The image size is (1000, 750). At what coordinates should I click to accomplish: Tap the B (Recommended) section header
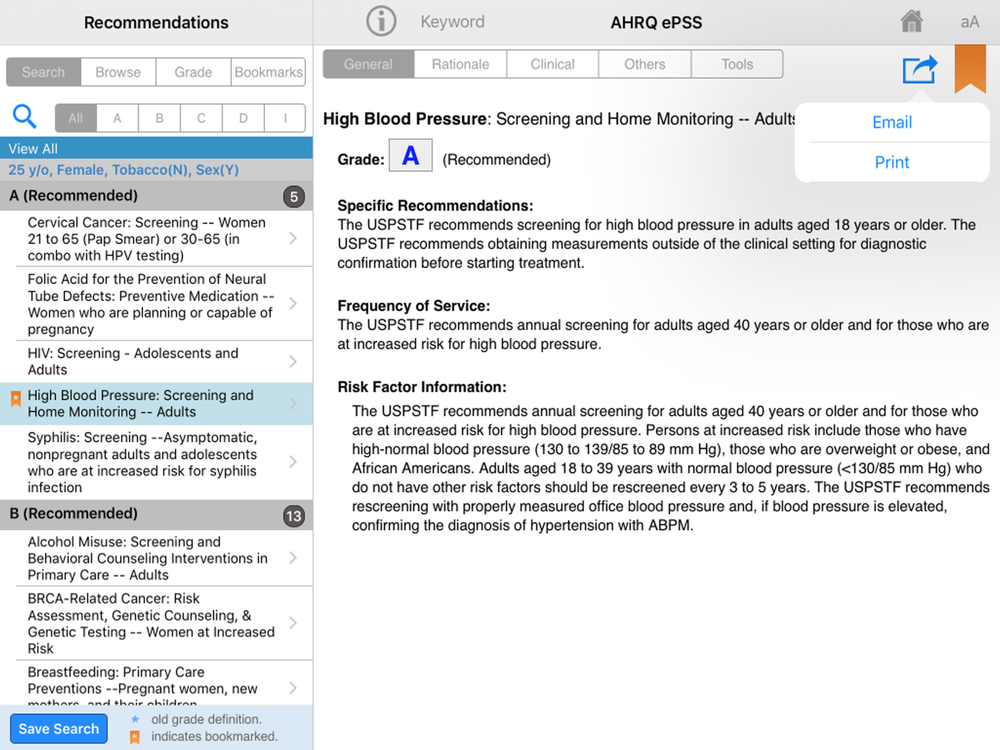pos(156,514)
